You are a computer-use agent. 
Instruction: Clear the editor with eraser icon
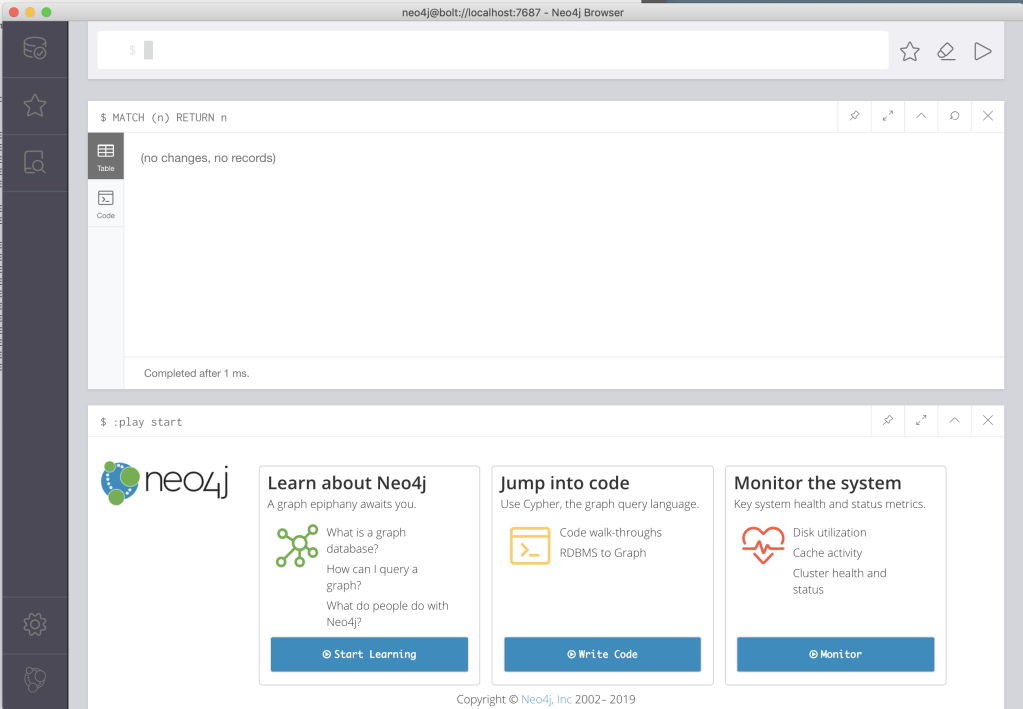tap(946, 51)
